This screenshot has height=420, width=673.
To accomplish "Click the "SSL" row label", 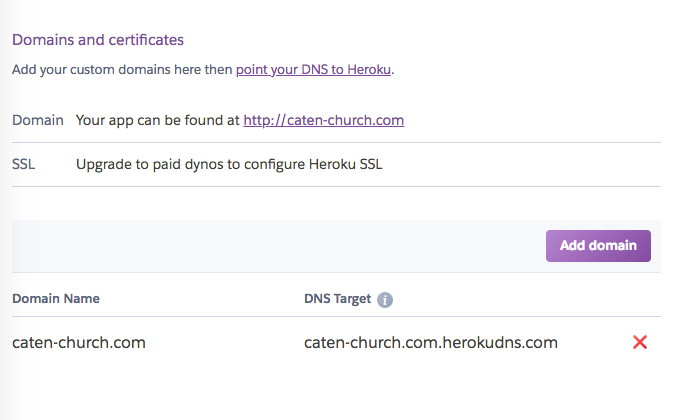I will 24,164.
